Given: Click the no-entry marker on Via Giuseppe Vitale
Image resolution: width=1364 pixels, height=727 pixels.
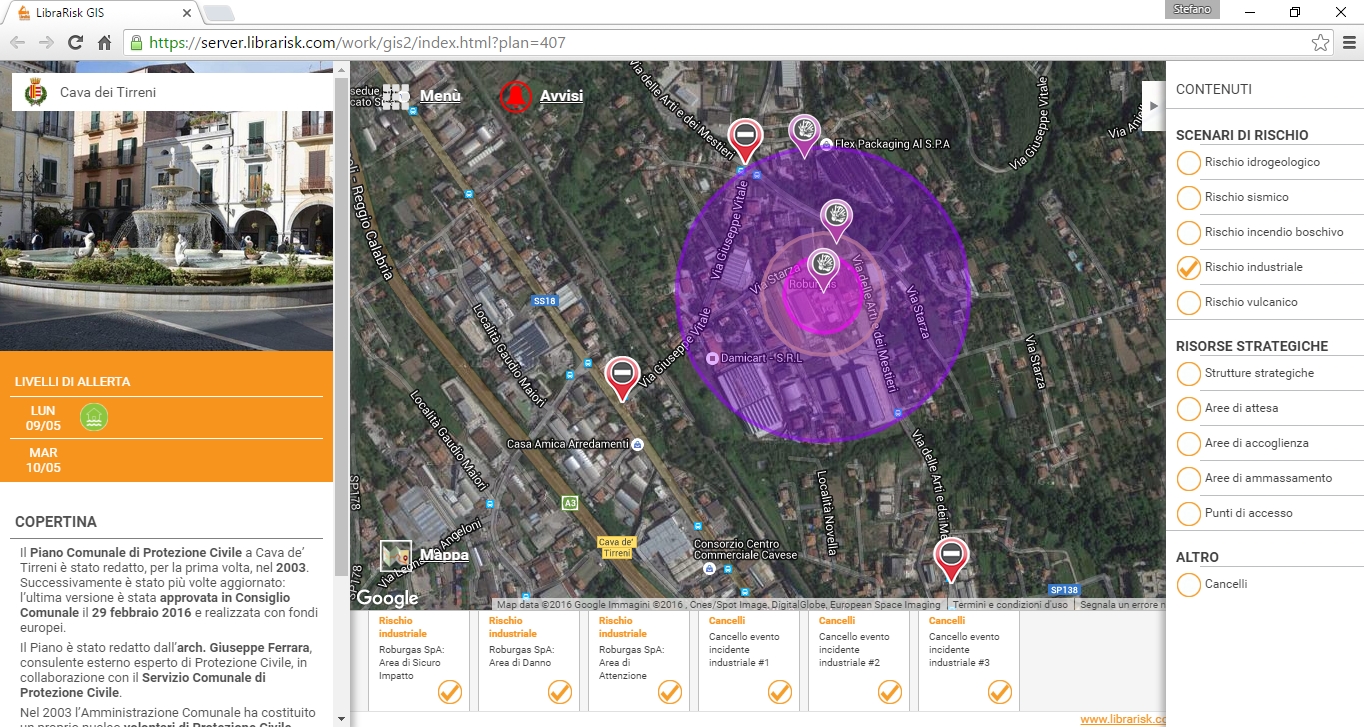Looking at the screenshot, I should click(x=622, y=379).
